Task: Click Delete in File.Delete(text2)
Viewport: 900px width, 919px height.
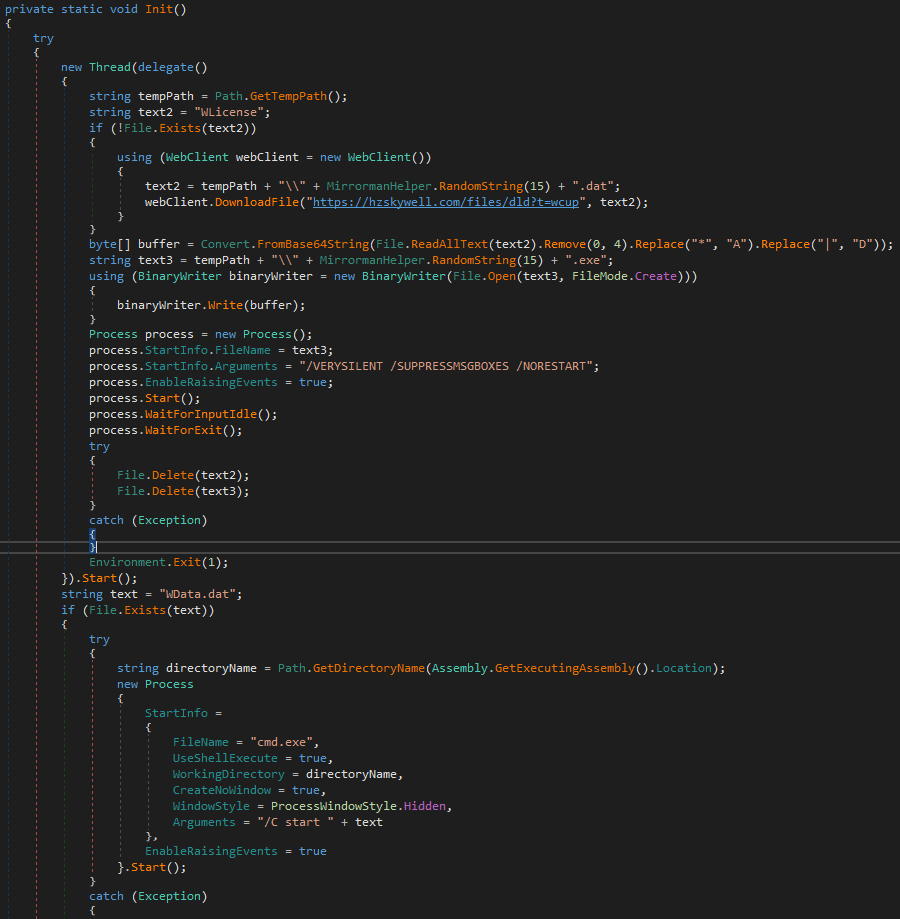Action: coord(173,475)
